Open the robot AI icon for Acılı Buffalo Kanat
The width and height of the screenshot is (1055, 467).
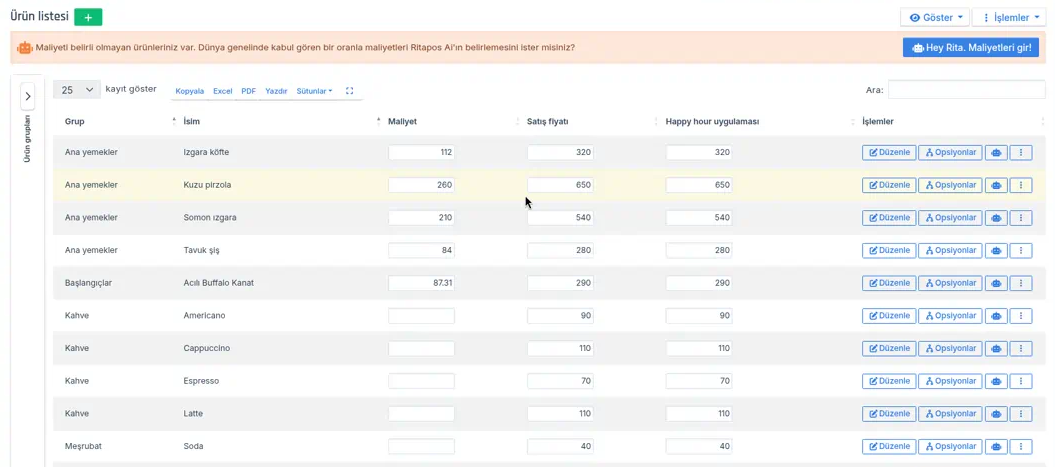996,283
